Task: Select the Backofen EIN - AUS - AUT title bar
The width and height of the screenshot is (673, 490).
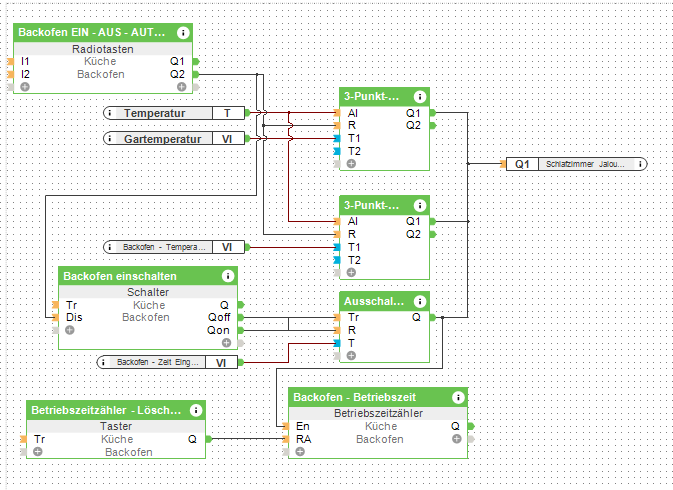Action: point(103,33)
